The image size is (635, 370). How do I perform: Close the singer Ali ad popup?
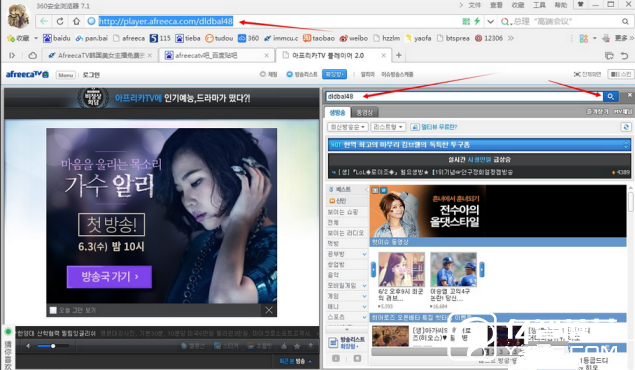(269, 310)
